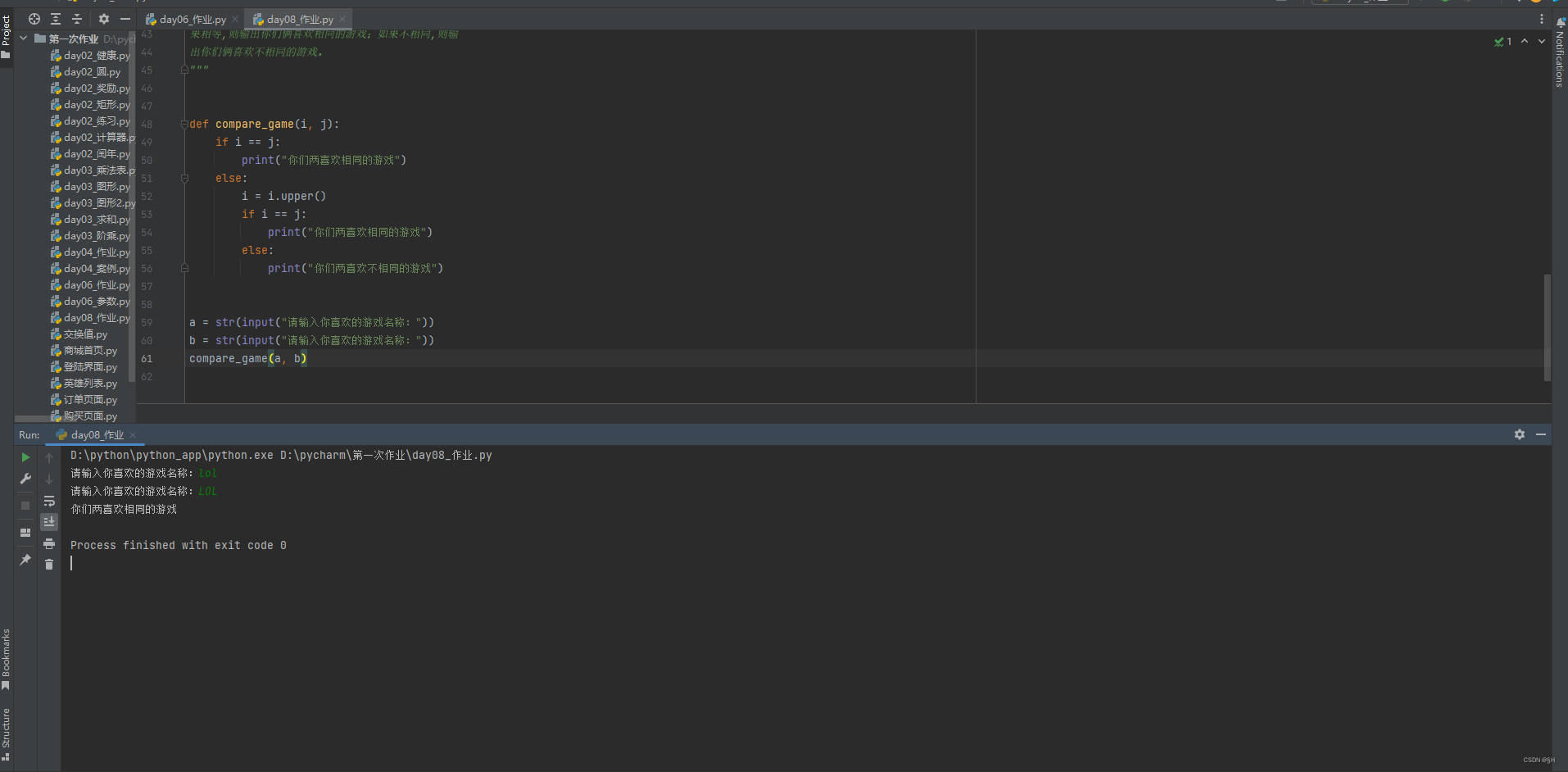Image resolution: width=1568 pixels, height=772 pixels.
Task: Open Run panel settings gear
Action: coord(1520,434)
